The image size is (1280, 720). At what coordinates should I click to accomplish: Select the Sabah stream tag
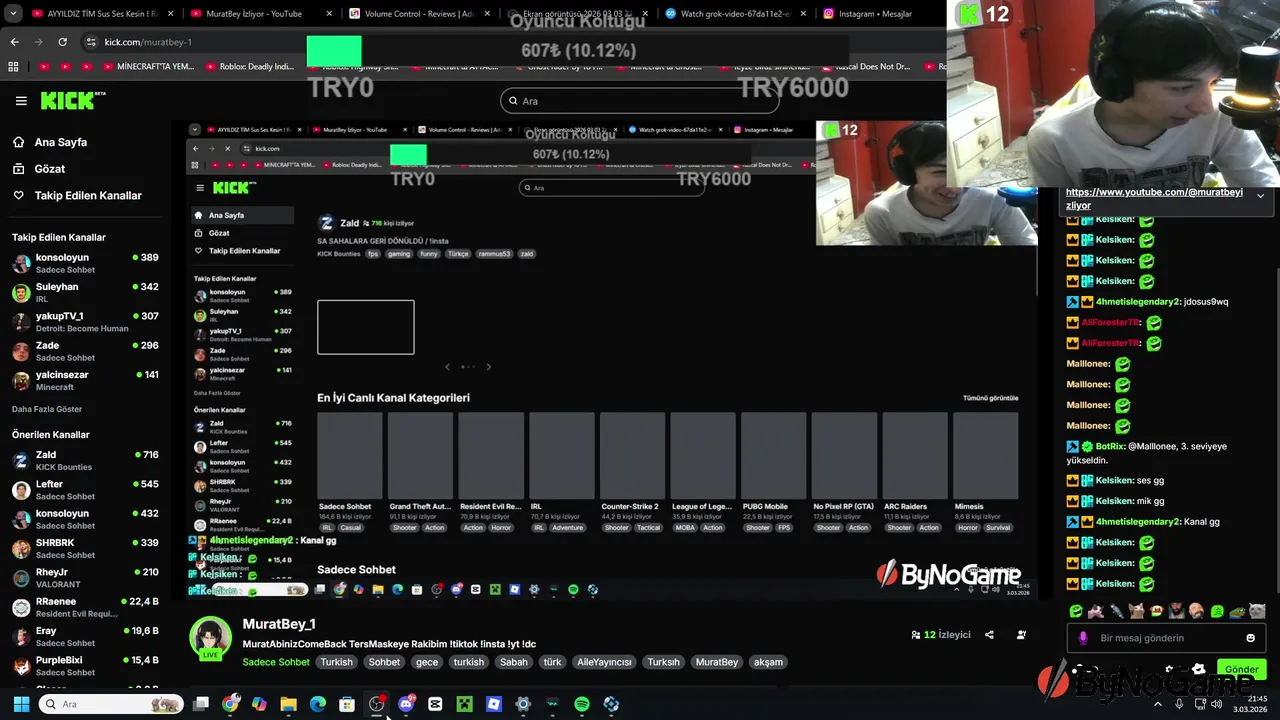click(514, 662)
